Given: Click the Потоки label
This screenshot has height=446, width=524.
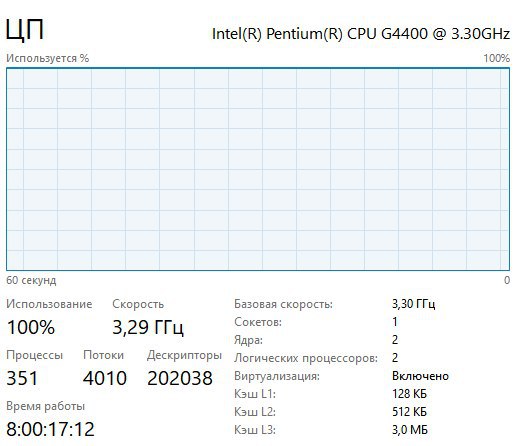Looking at the screenshot, I should point(104,355).
